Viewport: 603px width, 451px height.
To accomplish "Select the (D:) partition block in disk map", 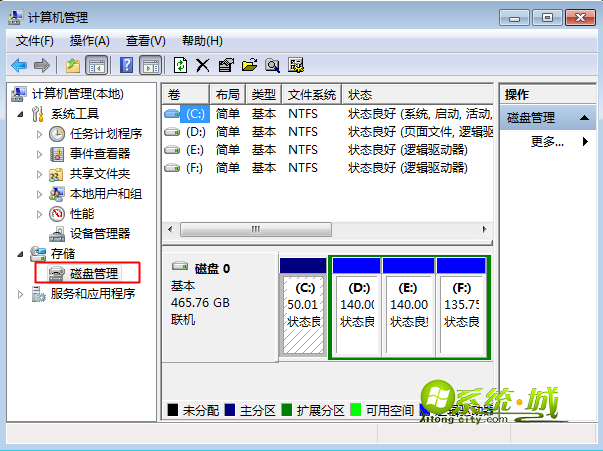I will click(357, 308).
